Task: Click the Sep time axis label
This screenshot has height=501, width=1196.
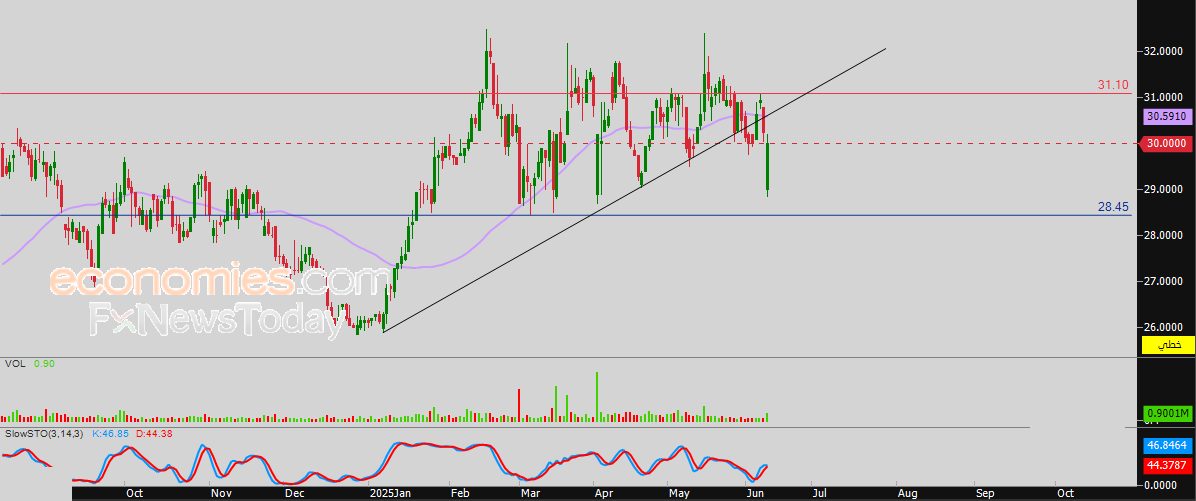Action: pos(985,494)
